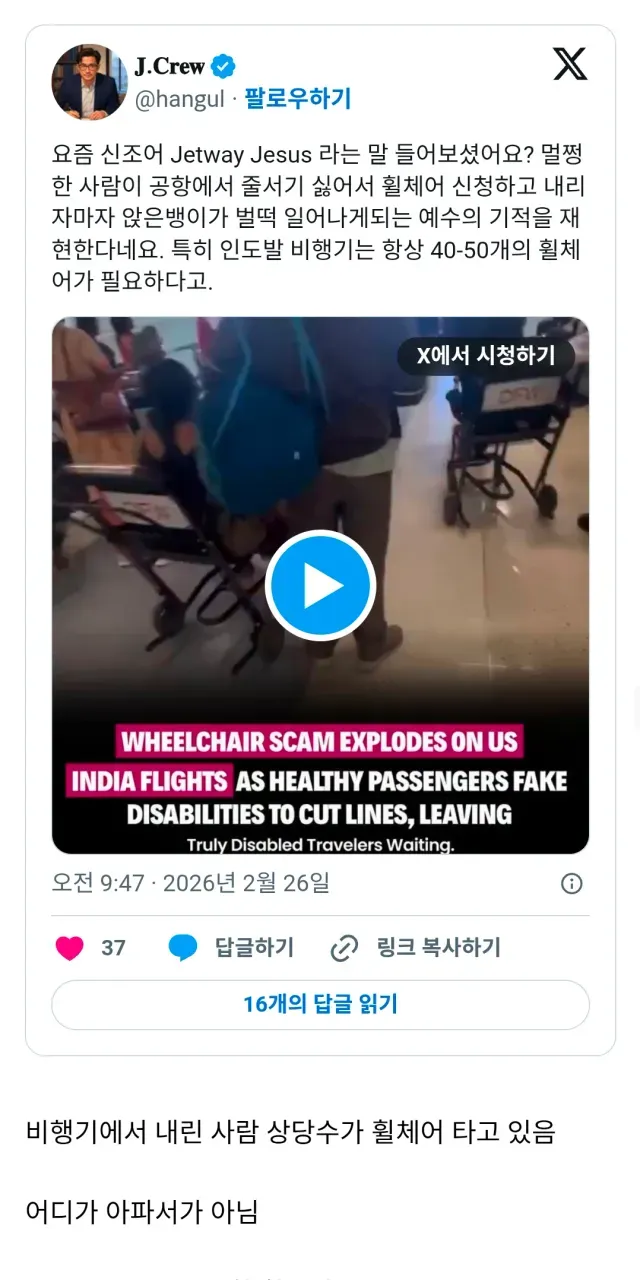
Task: Open the 오전 9:47 · 2026년 2월 26일 timestamp
Action: point(190,883)
